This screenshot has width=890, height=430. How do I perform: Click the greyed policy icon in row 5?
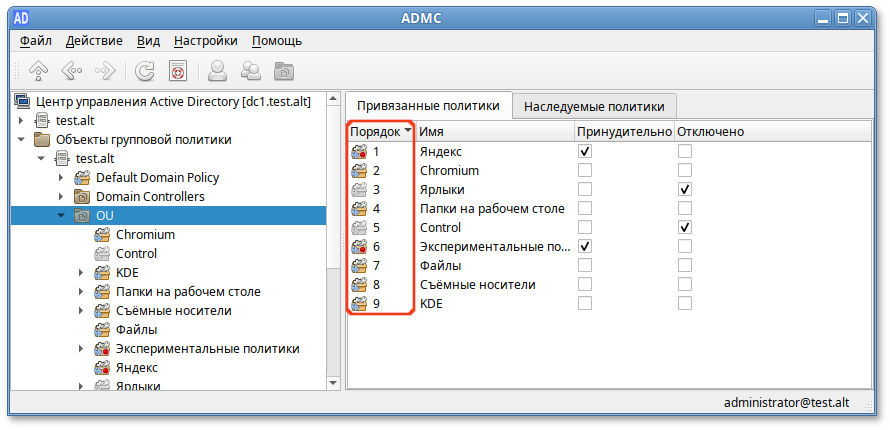[x=359, y=227]
